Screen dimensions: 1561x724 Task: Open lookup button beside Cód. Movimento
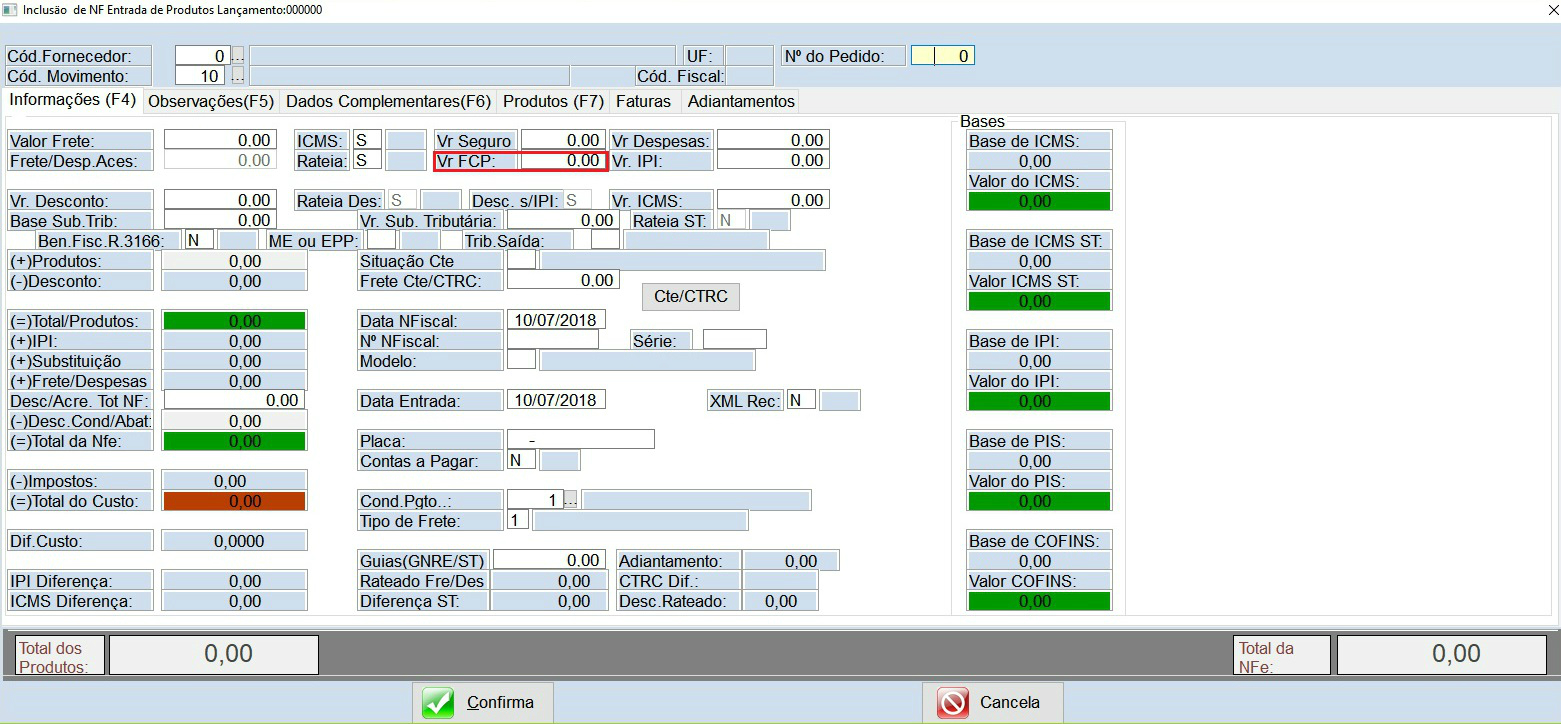tap(238, 76)
